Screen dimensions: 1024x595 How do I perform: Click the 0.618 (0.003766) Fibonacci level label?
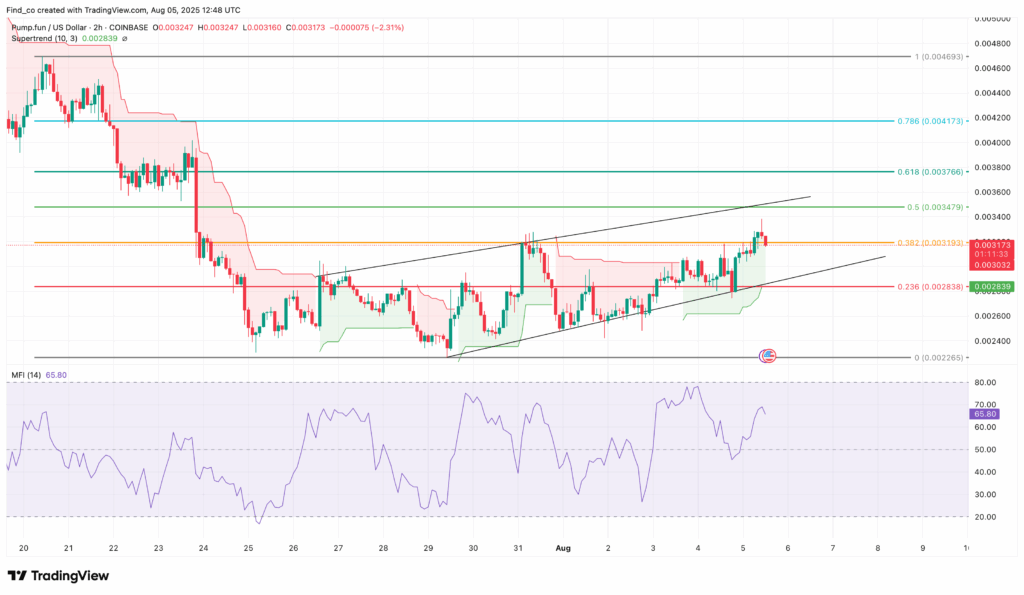click(929, 171)
